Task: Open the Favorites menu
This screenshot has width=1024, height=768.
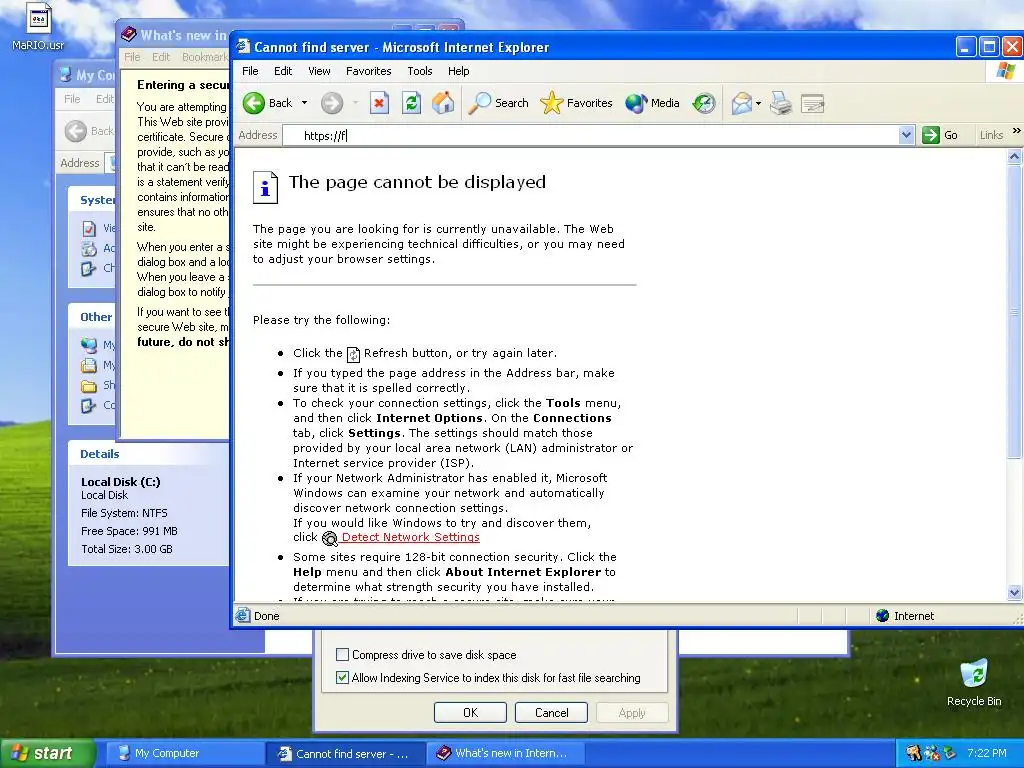Action: 368,71
